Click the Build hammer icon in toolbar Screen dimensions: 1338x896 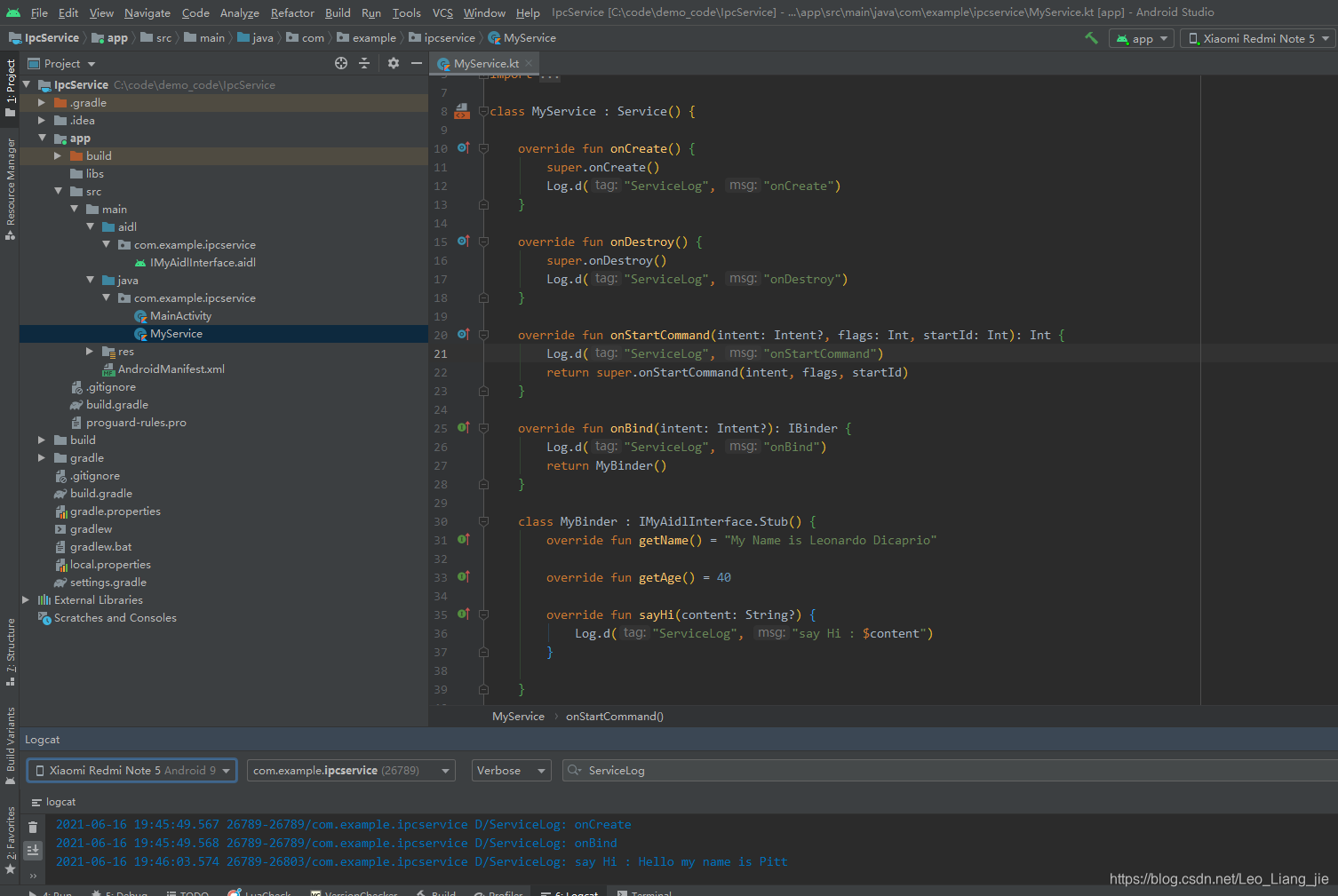pos(1091,38)
